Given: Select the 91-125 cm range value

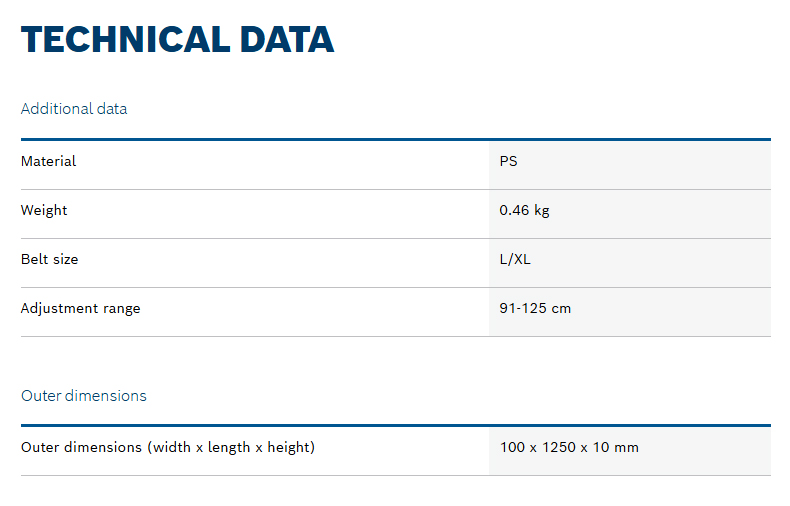Looking at the screenshot, I should (x=535, y=308).
